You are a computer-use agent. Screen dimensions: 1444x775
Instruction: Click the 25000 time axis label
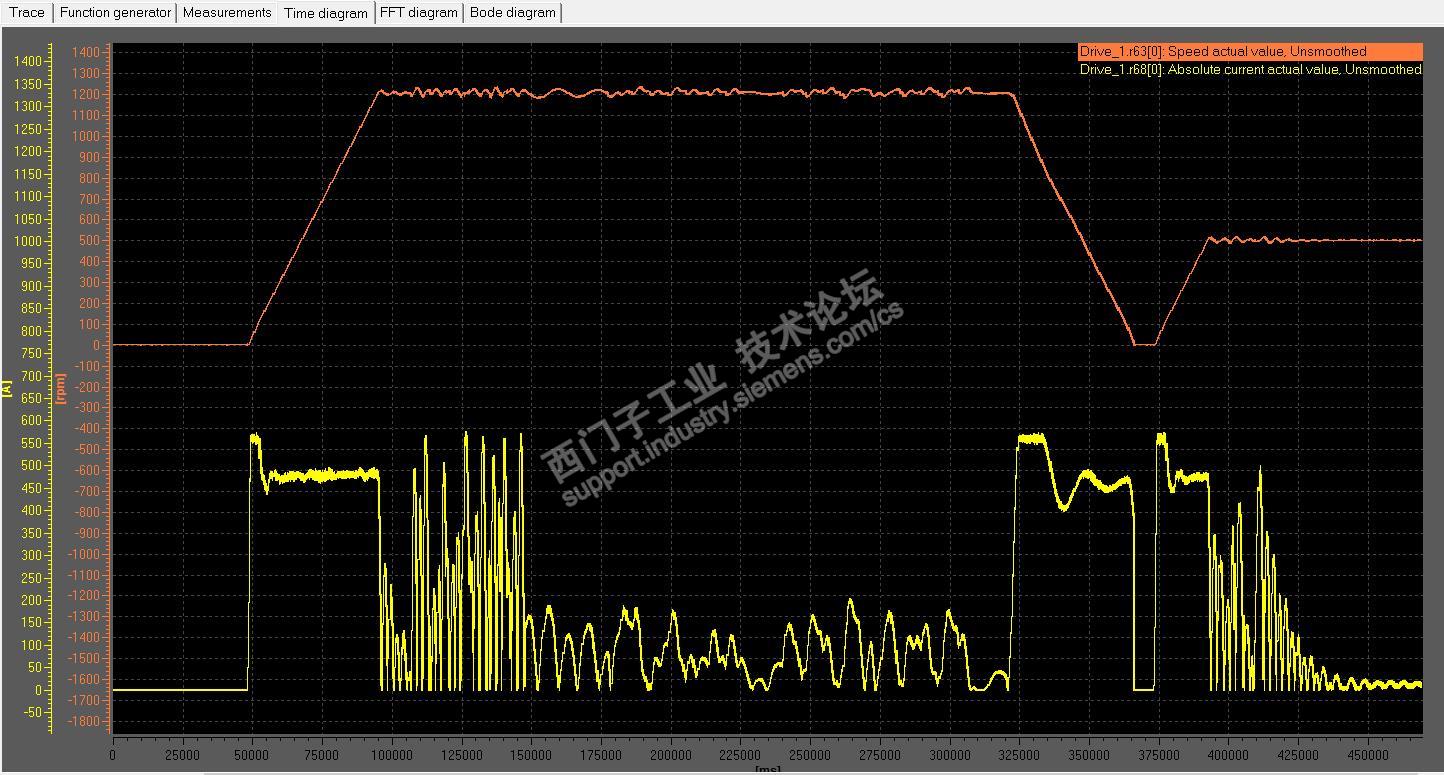point(182,755)
